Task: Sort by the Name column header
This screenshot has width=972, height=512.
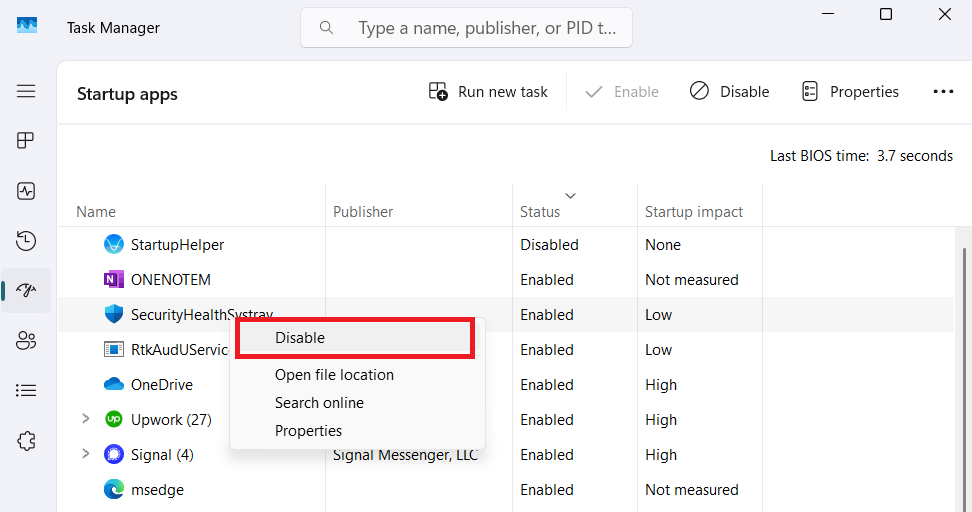Action: click(x=96, y=212)
